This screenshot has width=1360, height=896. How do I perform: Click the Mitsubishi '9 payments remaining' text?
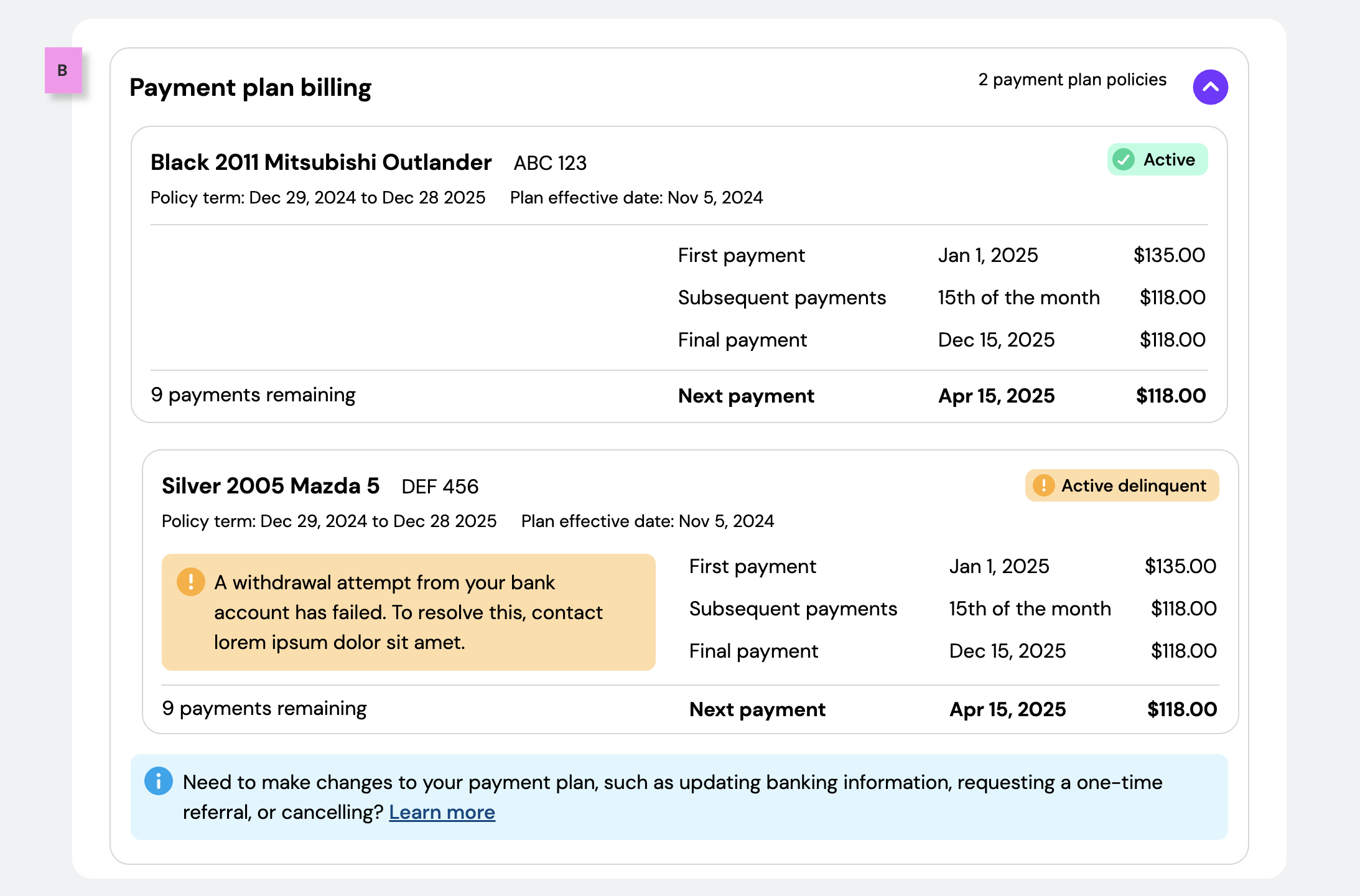[x=253, y=395]
